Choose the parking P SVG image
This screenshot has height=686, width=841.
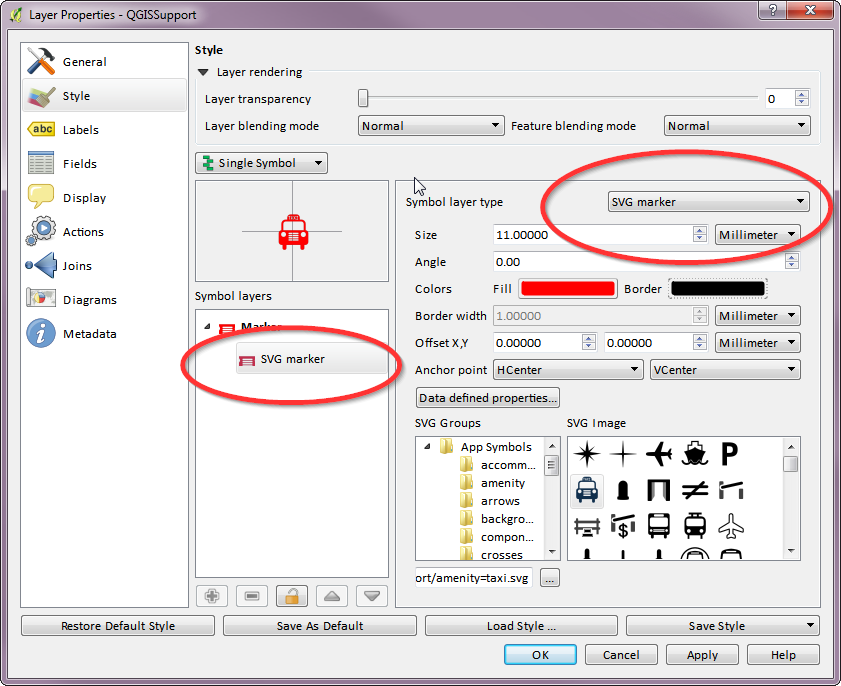pyautogui.click(x=730, y=454)
